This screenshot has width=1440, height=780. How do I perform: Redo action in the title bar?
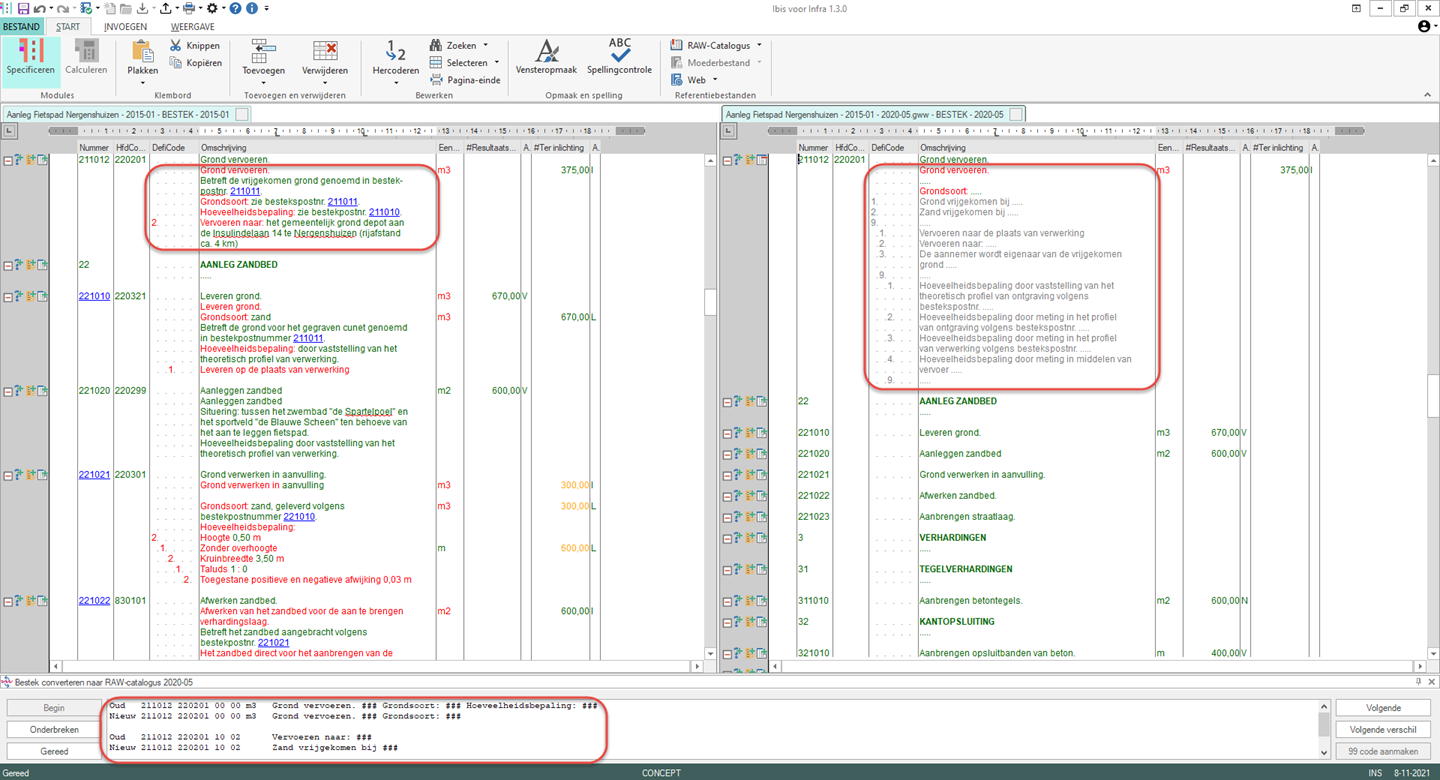pos(62,8)
